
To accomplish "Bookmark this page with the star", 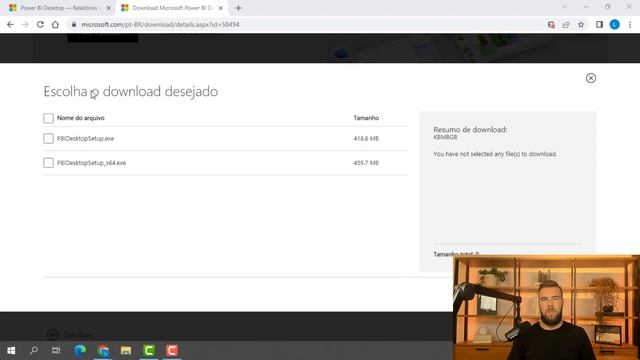I will (x=581, y=24).
